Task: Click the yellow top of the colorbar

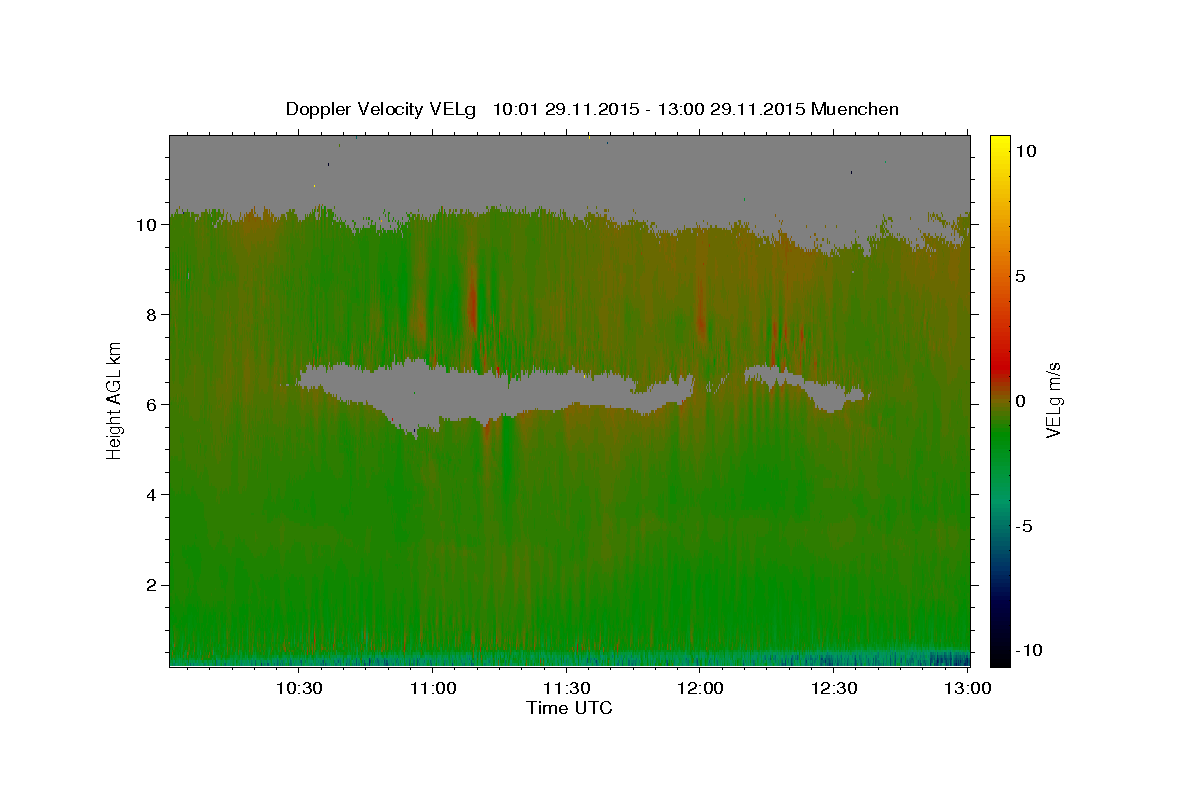Action: pyautogui.click(x=999, y=145)
